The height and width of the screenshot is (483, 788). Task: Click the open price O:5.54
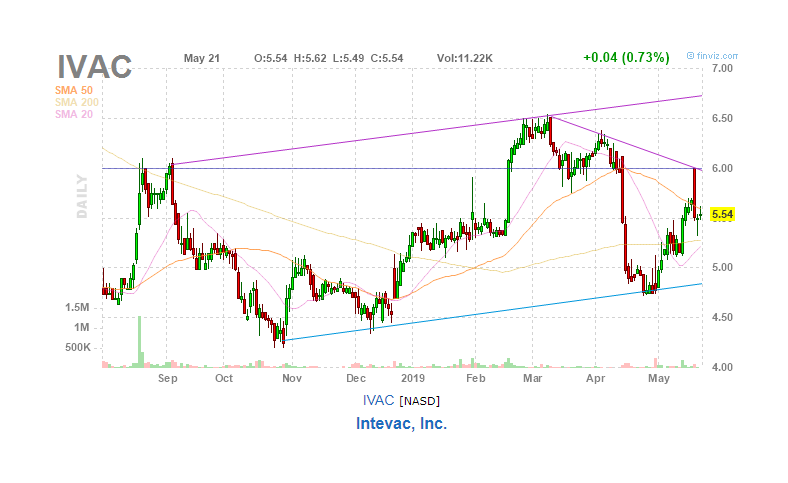click(x=270, y=58)
